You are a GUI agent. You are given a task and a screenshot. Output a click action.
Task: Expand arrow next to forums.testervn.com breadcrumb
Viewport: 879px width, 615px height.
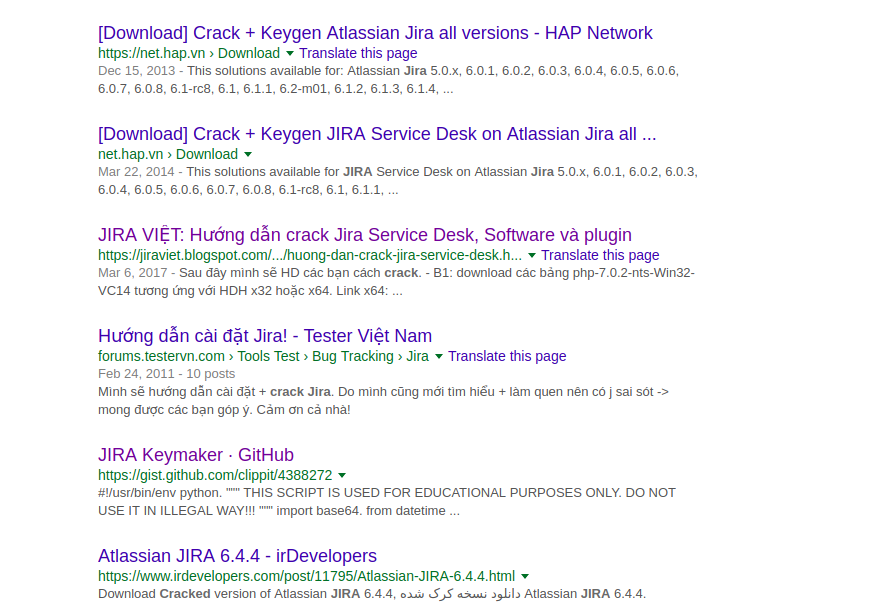point(439,356)
